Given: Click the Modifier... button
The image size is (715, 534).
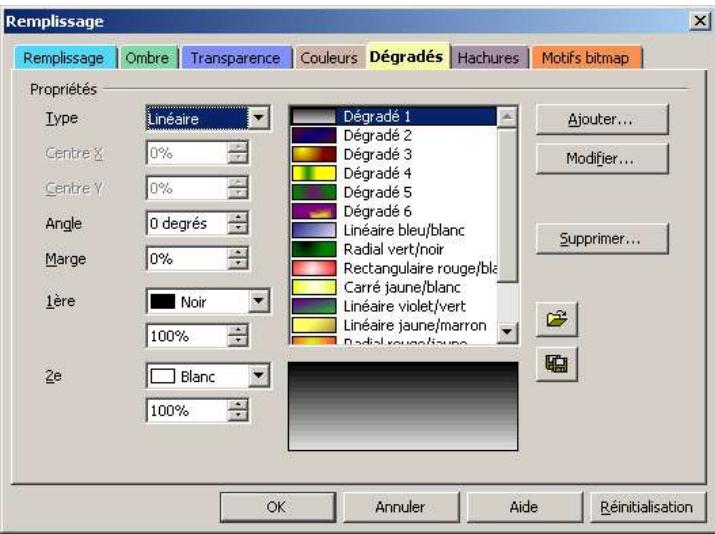Looking at the screenshot, I should pos(602,159).
